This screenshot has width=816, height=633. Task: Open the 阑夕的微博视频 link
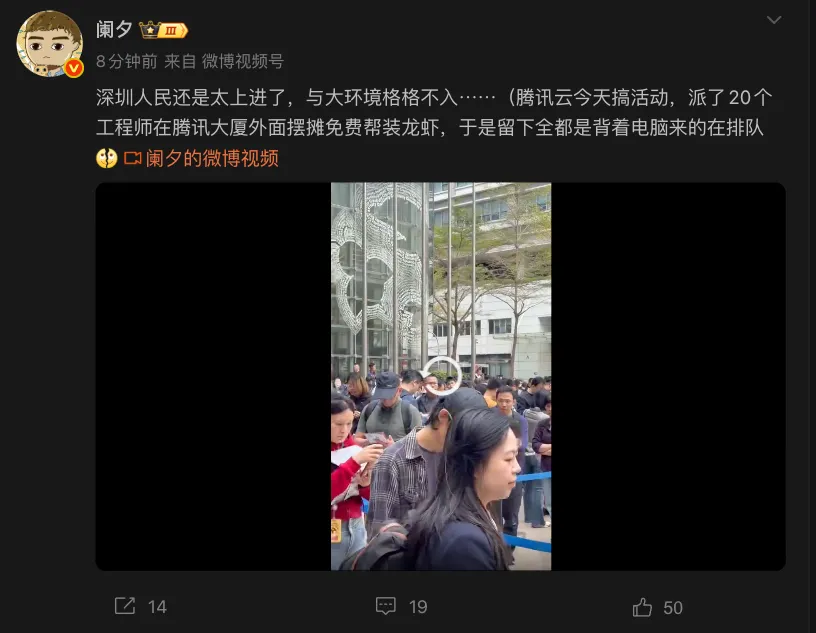(x=212, y=158)
